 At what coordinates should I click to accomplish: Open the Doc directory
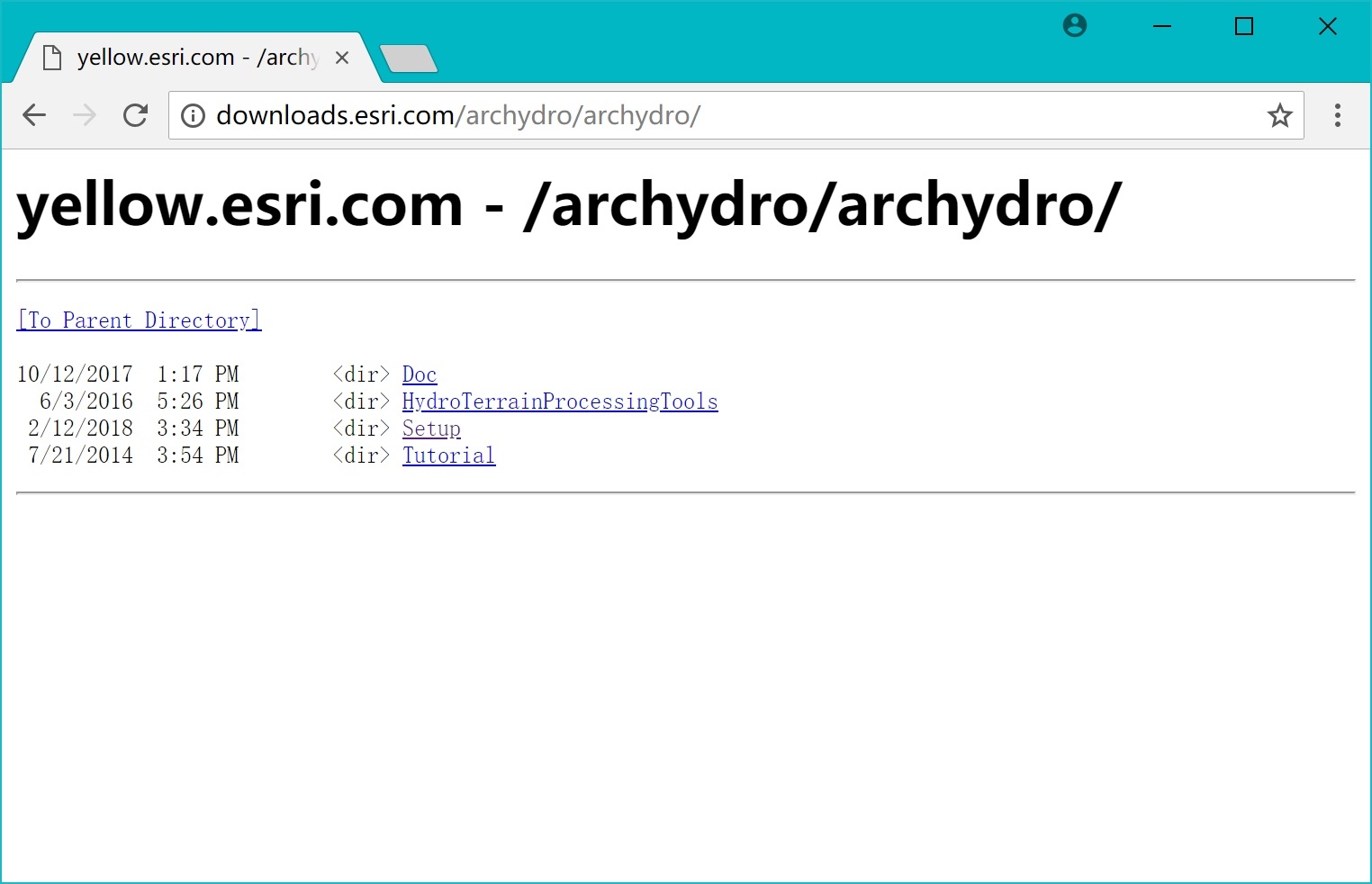420,374
